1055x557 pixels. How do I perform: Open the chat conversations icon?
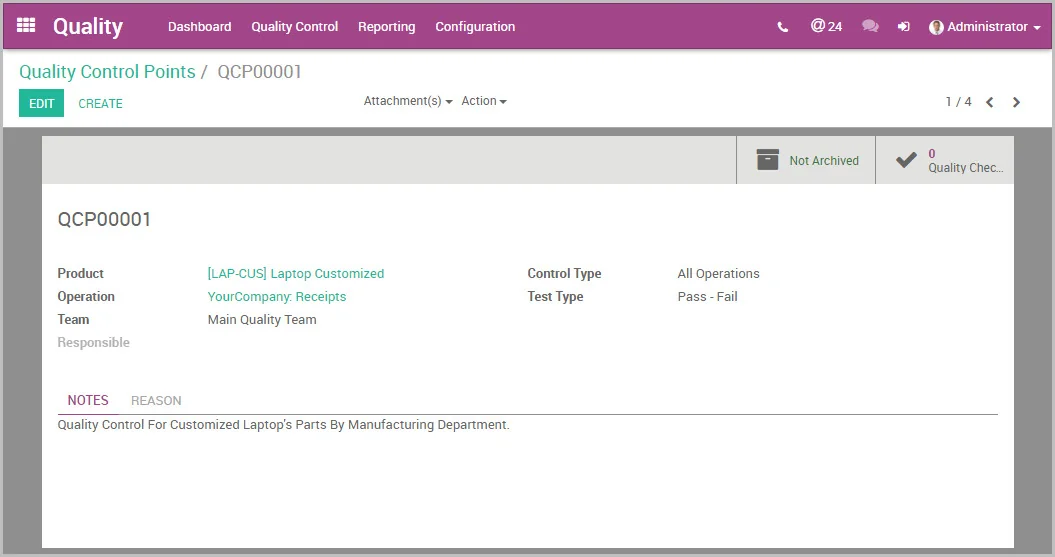point(870,26)
